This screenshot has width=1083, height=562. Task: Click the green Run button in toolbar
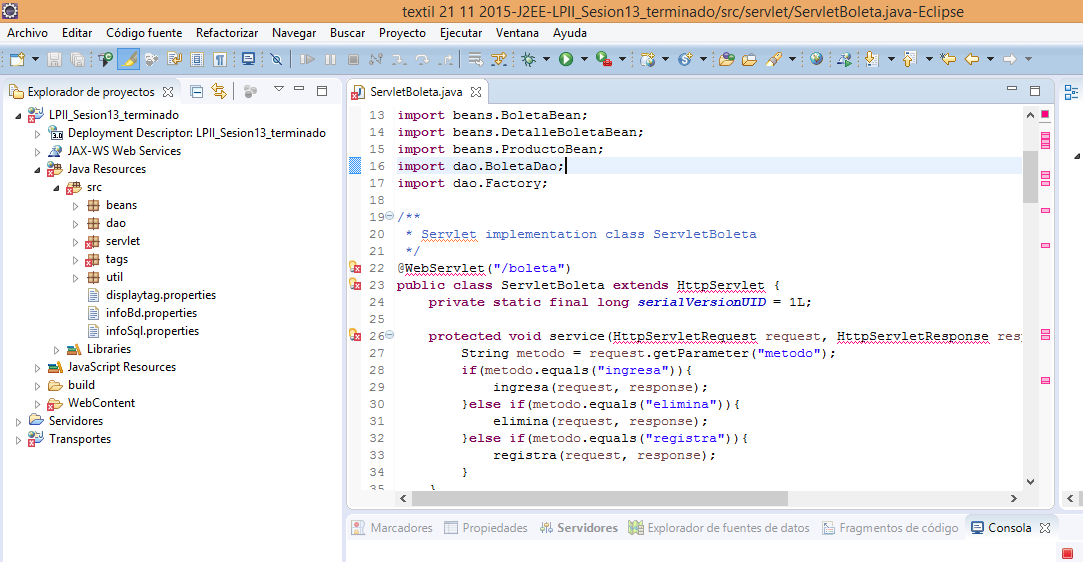tap(566, 60)
